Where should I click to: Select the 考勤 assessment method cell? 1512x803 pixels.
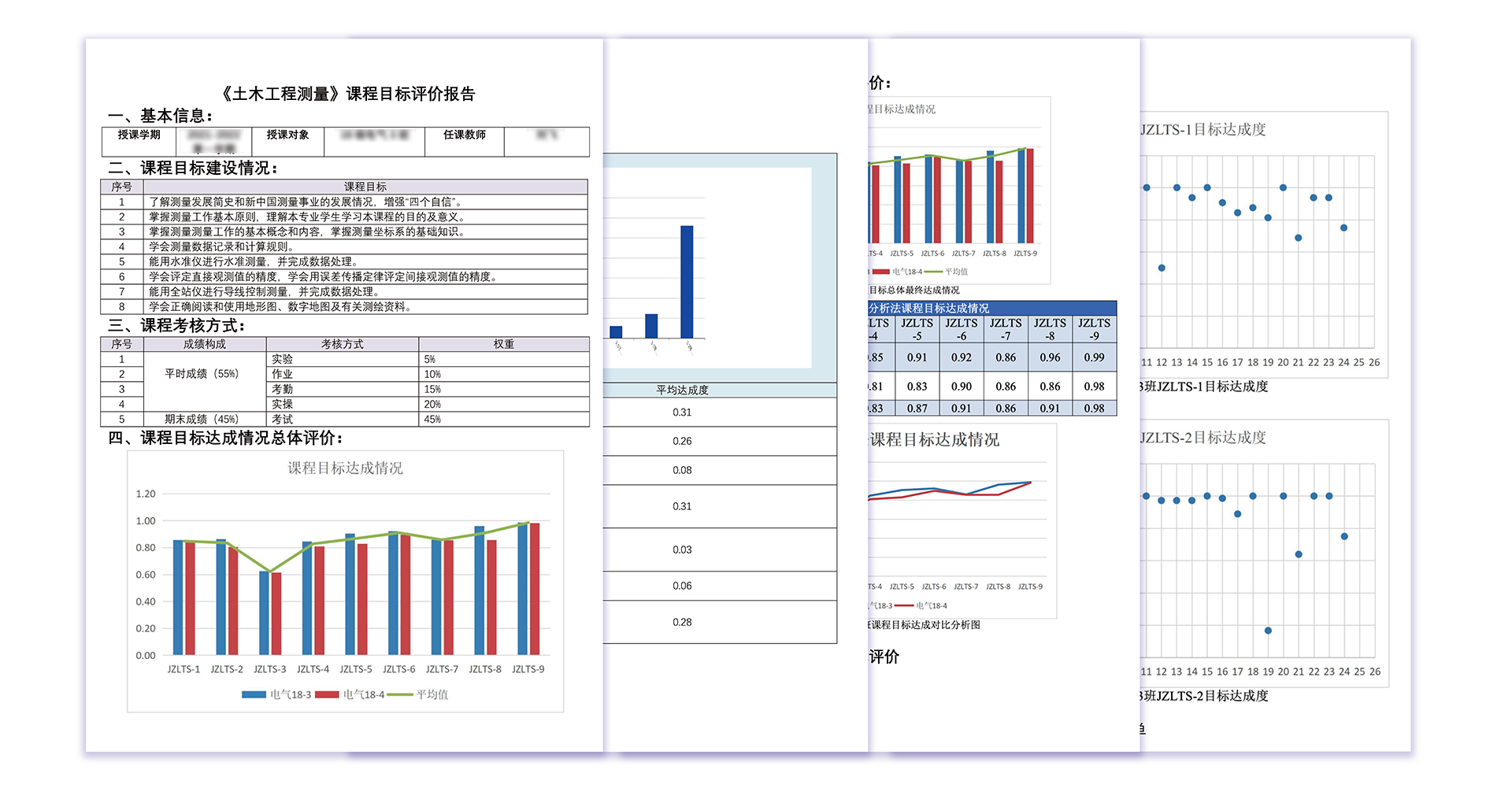click(x=343, y=390)
